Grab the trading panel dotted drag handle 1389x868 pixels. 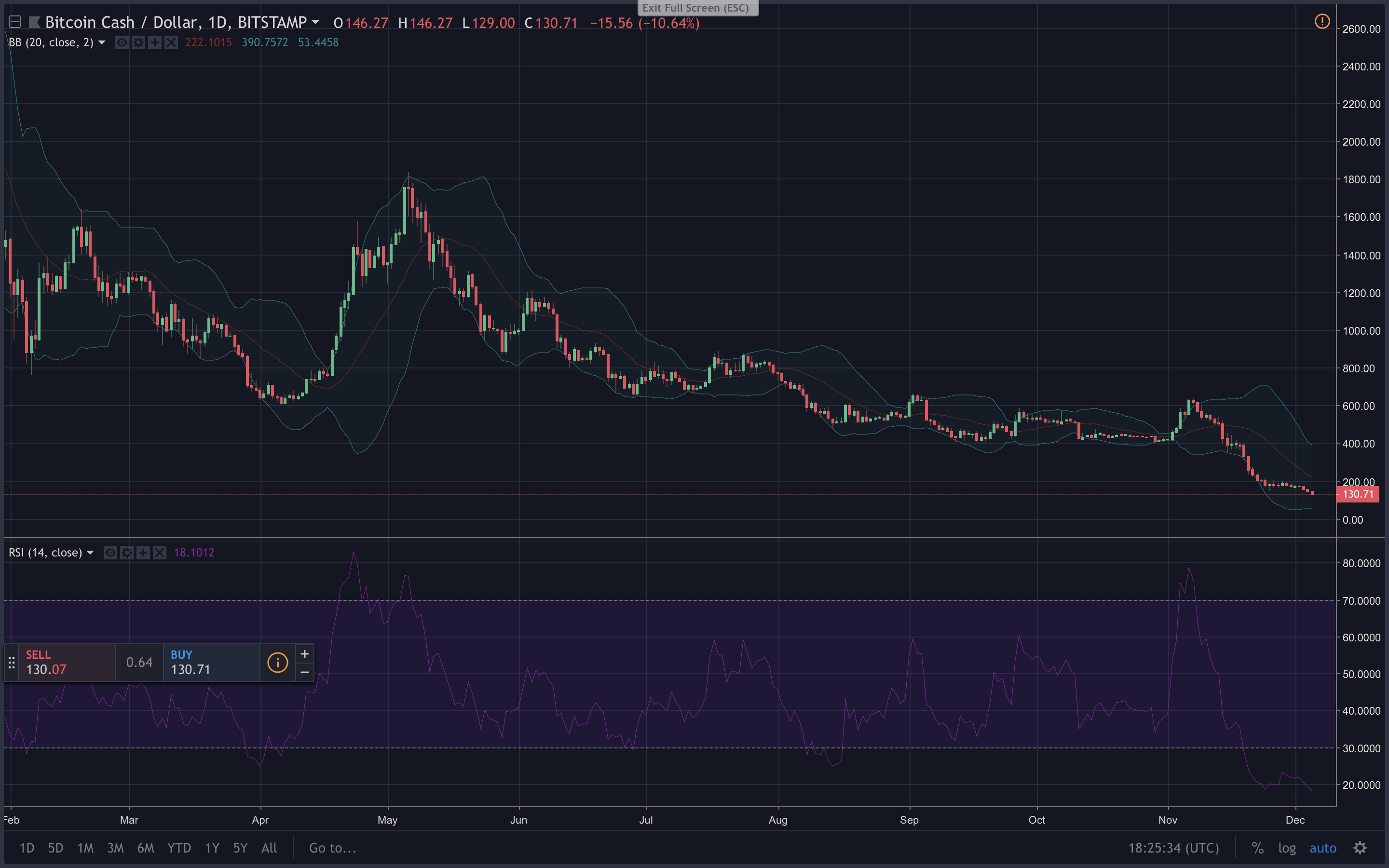click(12, 663)
